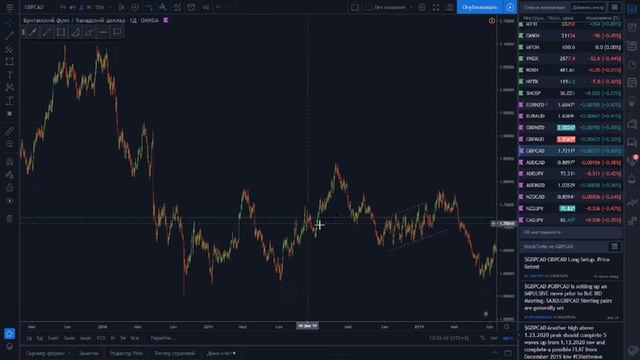This screenshot has height=360, width=640.
Task: Undo the last chart action
Action: (219, 7)
